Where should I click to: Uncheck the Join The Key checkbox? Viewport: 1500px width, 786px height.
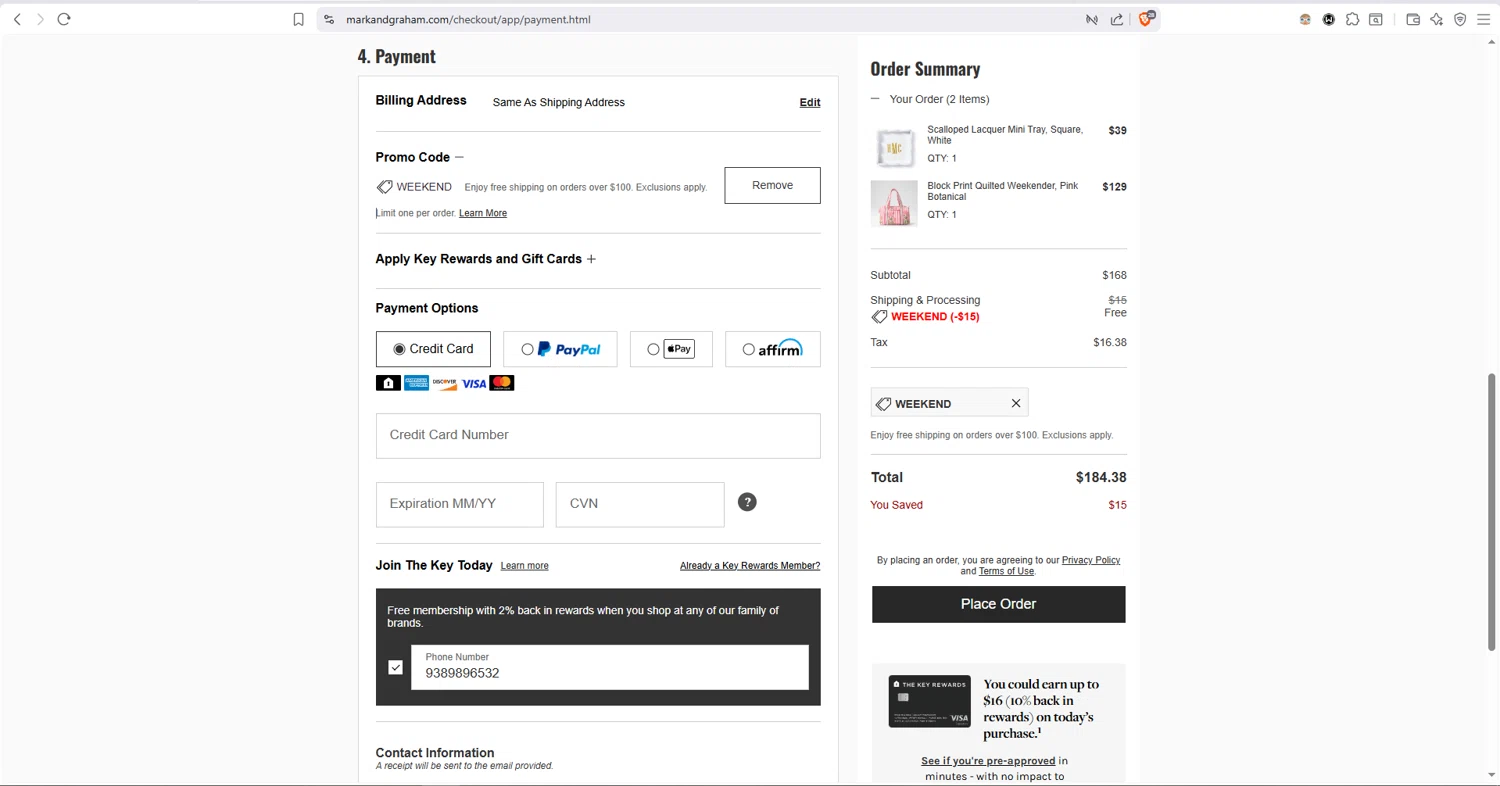[396, 667]
